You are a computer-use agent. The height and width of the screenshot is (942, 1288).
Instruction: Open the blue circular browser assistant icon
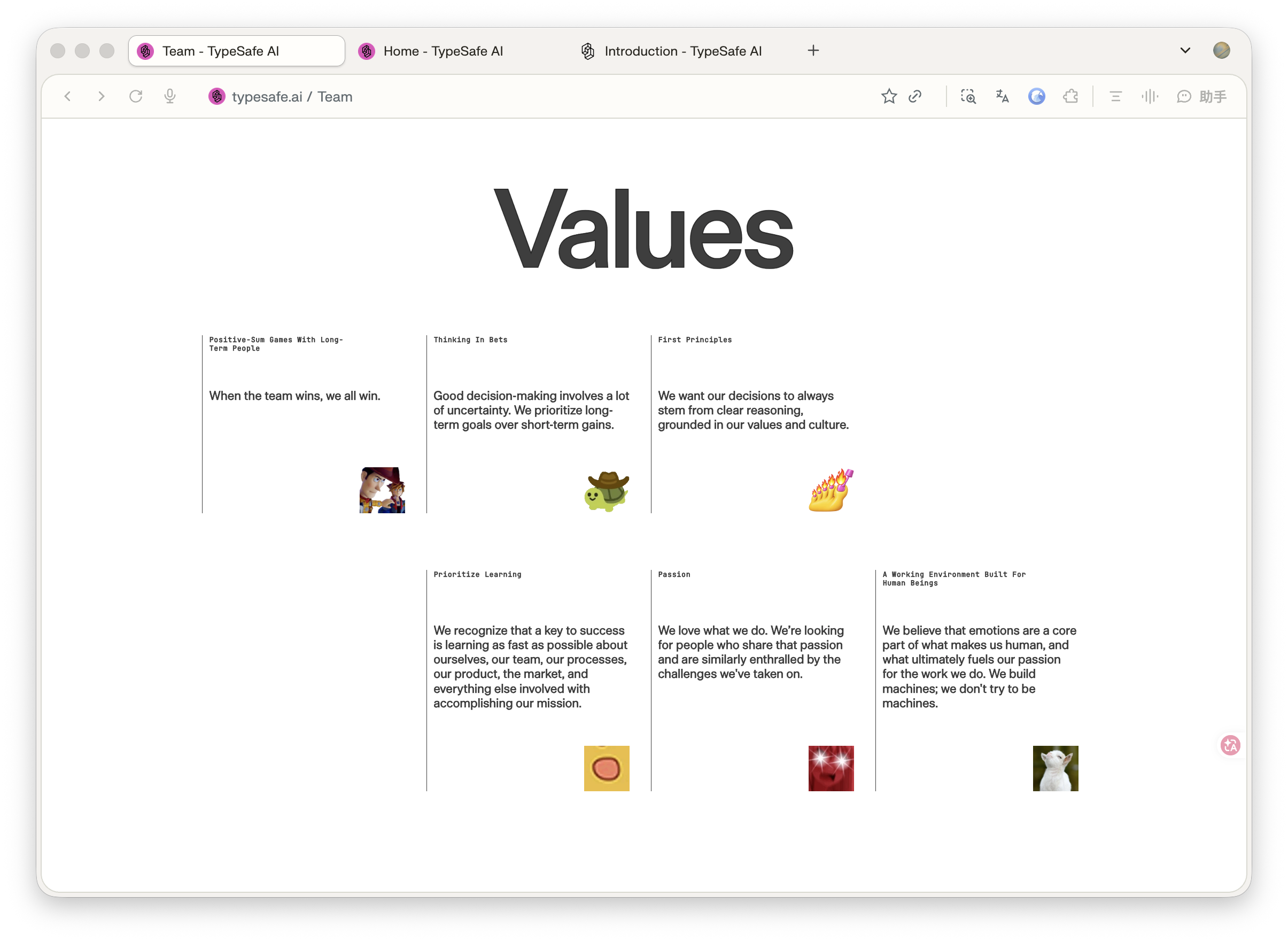(x=1037, y=96)
